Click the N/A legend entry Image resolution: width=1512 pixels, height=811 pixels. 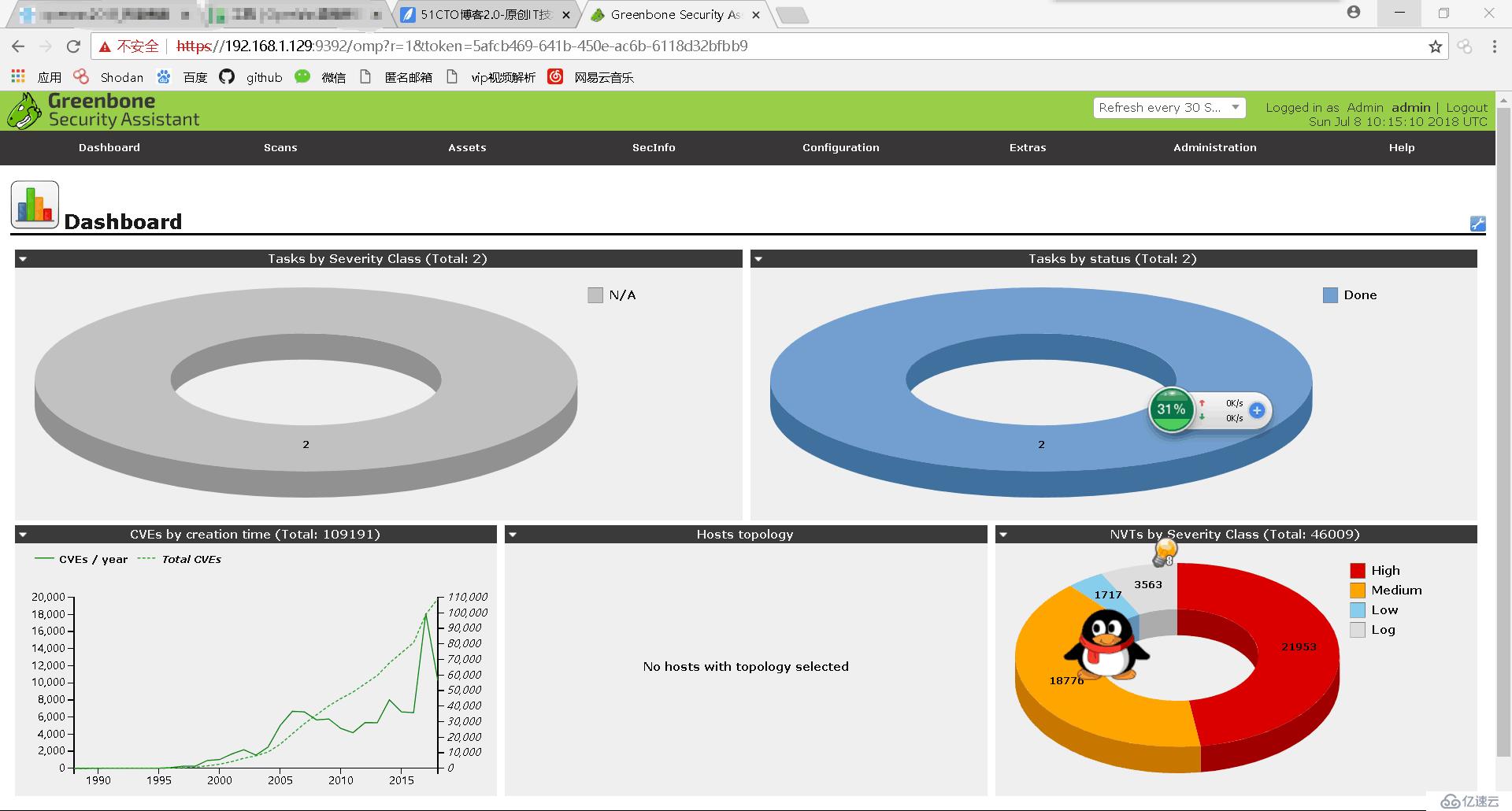click(x=612, y=295)
